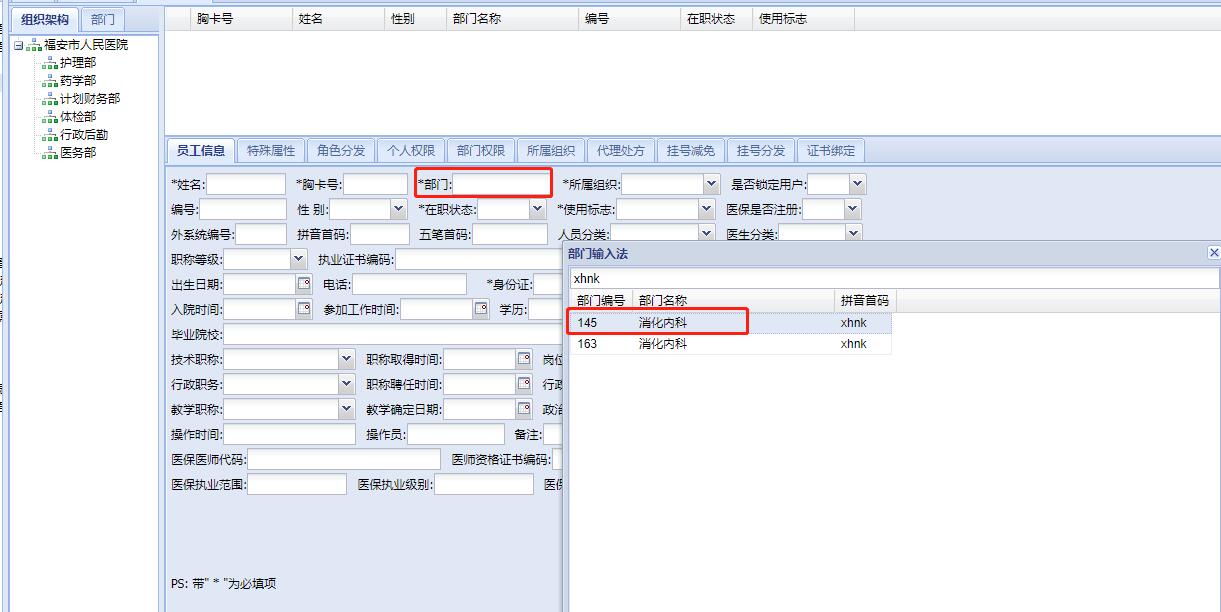Click the 医保执业范围 input field
1221x612 pixels.
pyautogui.click(x=297, y=484)
